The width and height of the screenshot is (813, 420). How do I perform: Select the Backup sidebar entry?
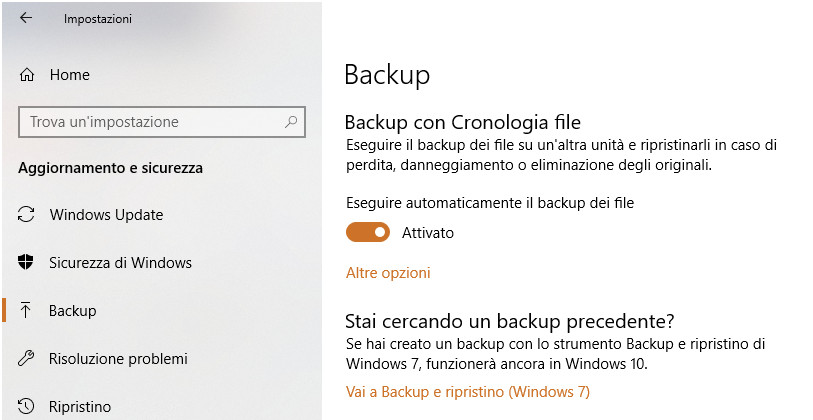tap(73, 311)
